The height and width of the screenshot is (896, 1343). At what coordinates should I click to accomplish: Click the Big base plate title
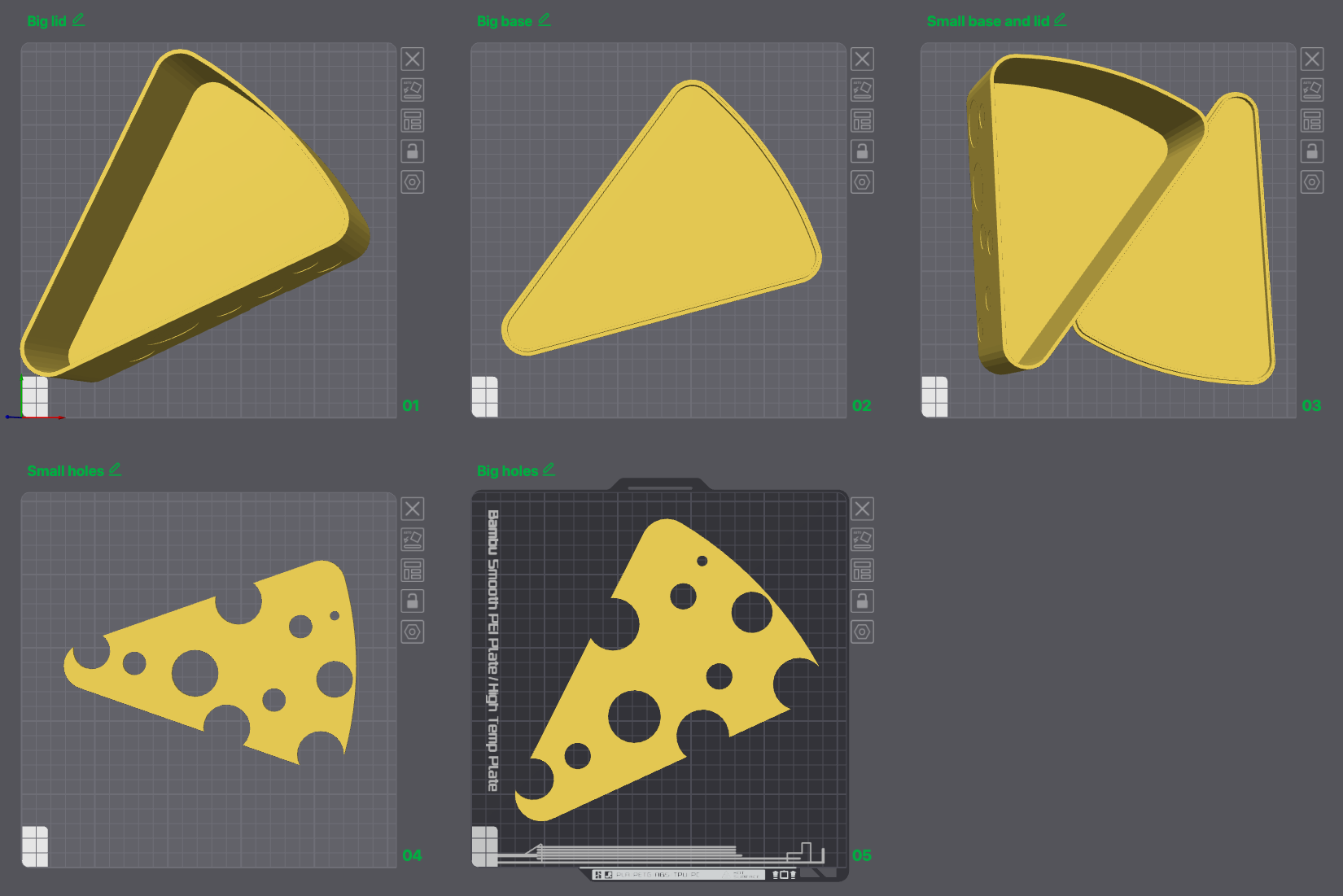coord(504,21)
